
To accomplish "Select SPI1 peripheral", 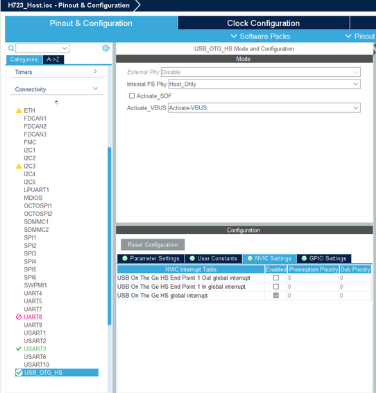I will click(30, 238).
